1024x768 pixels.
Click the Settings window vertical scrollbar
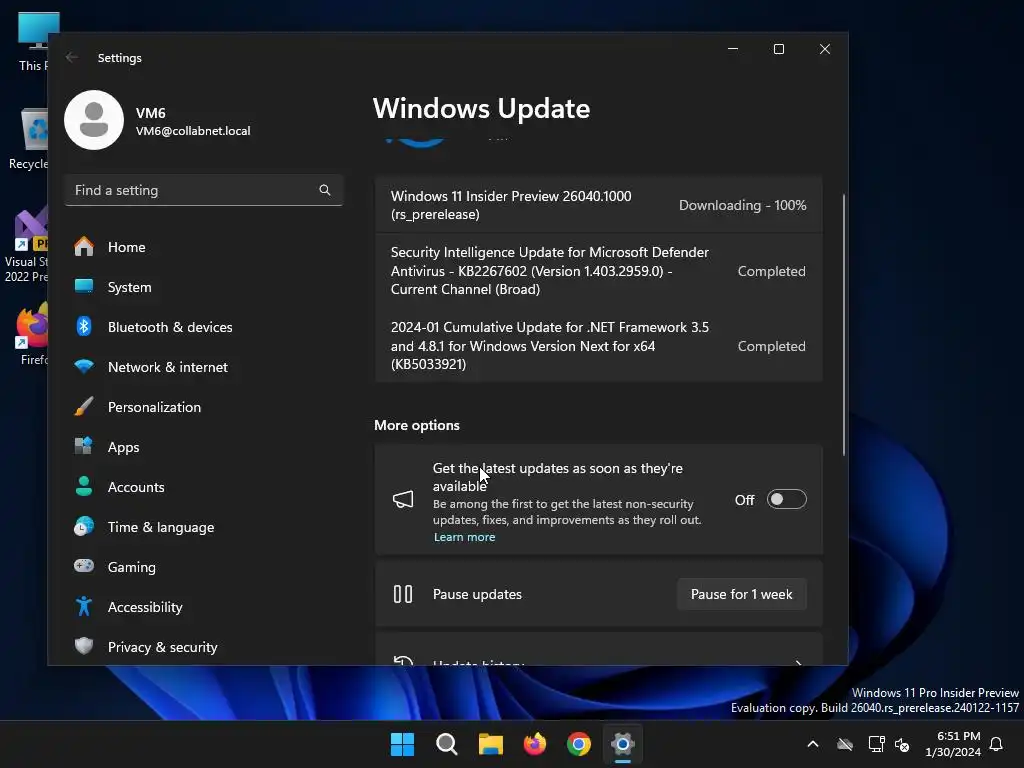tap(844, 325)
